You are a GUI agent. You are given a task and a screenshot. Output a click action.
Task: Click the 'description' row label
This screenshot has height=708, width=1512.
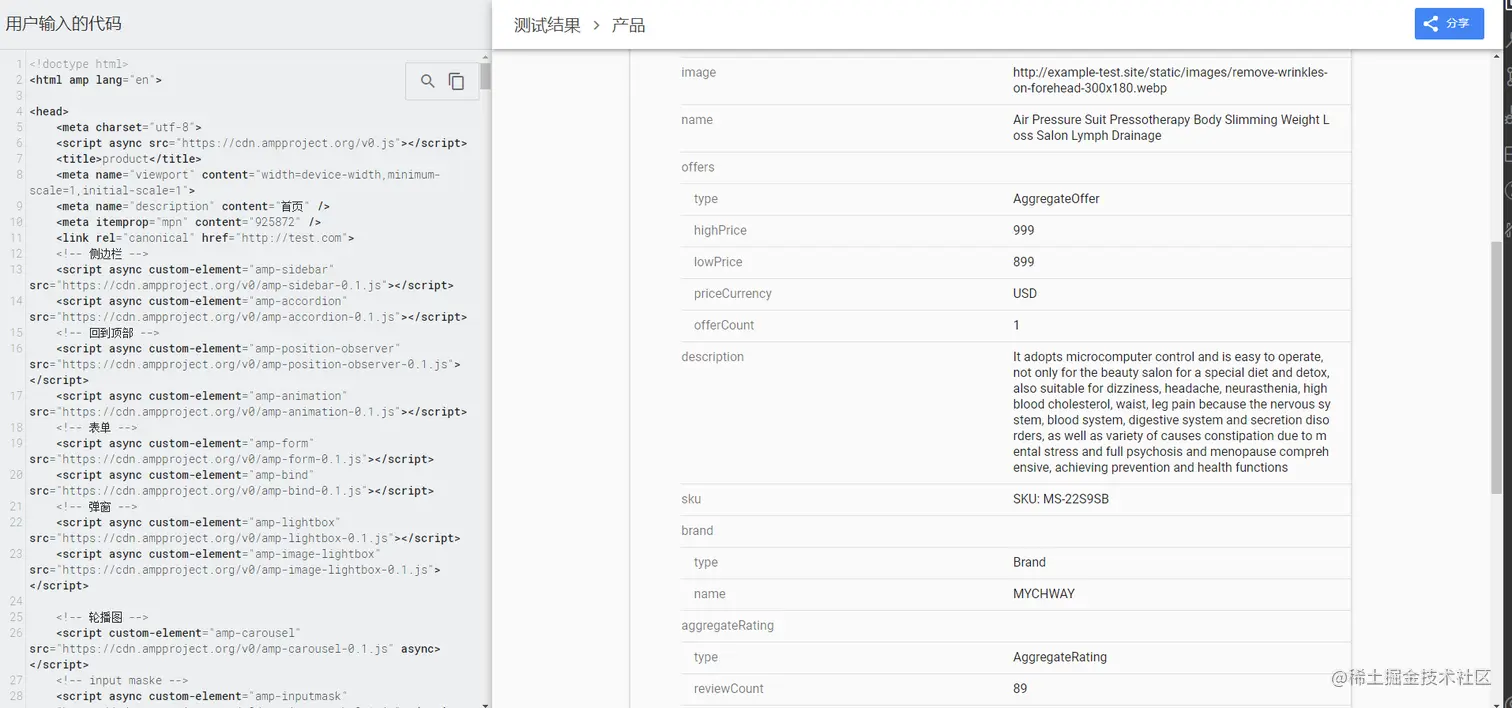pyautogui.click(x=712, y=357)
